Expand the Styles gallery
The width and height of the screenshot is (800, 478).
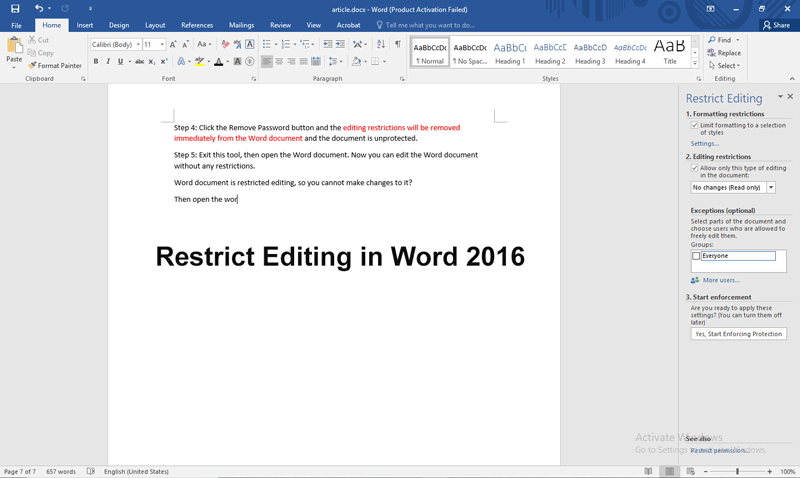pos(695,63)
